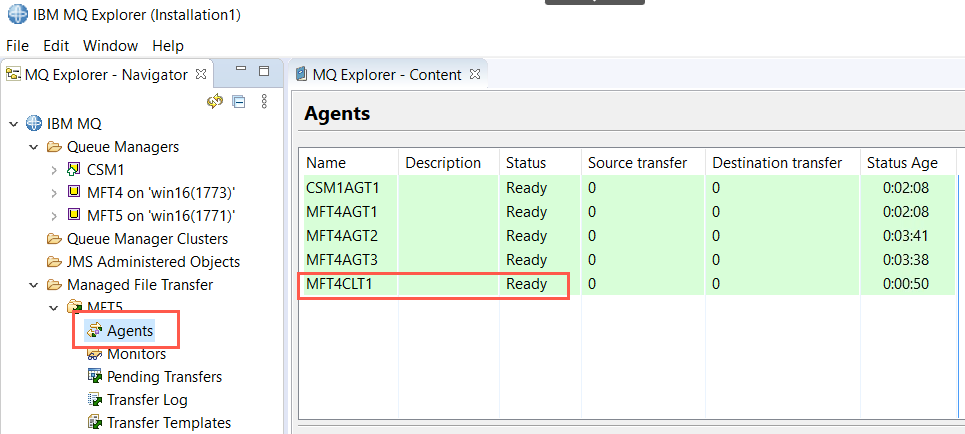The width and height of the screenshot is (965, 434).
Task: Click the JMS Administered Objects folder icon
Action: click(x=55, y=262)
